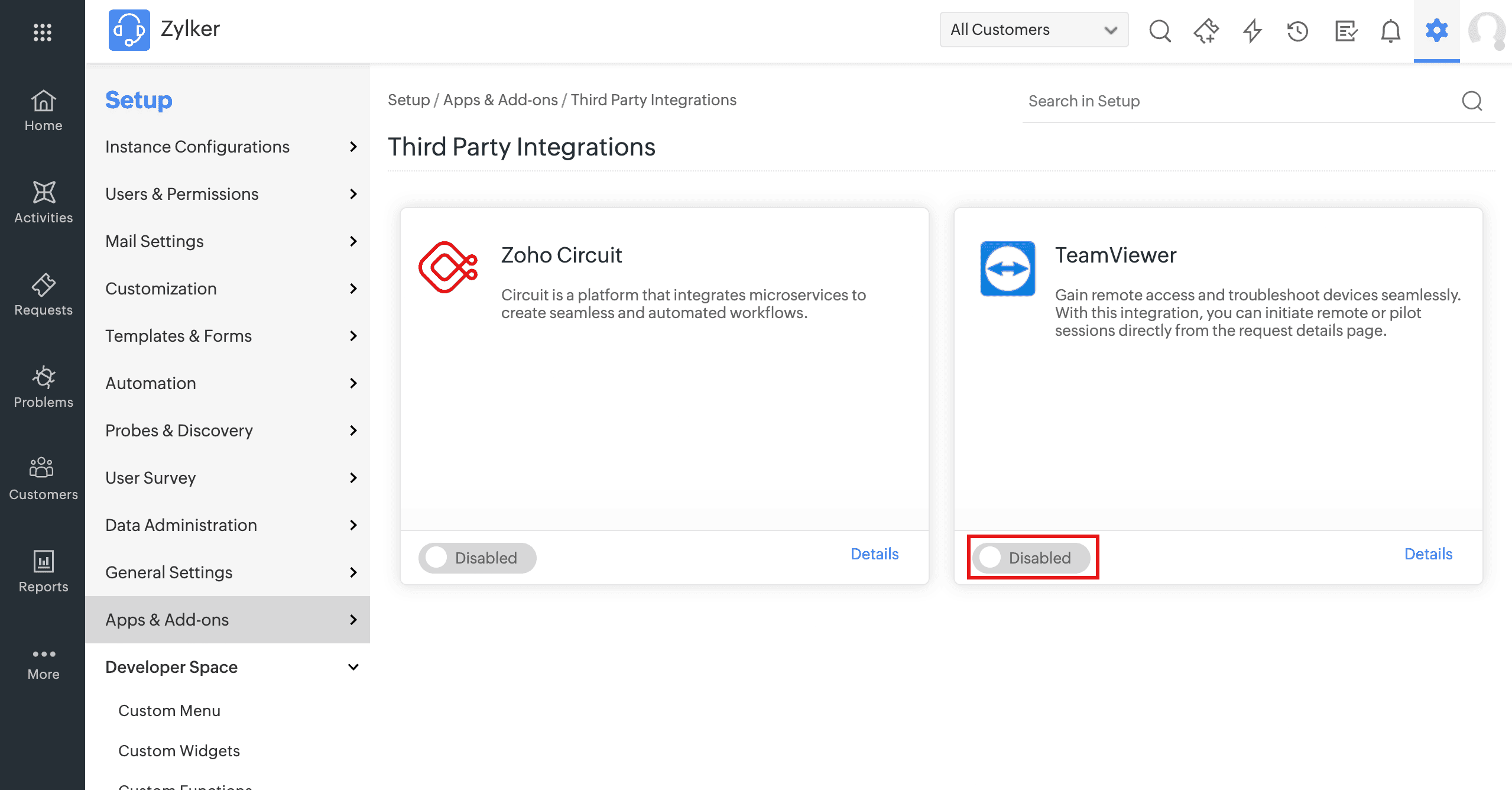Enable the Zoho Circuit integration toggle

tap(477, 558)
